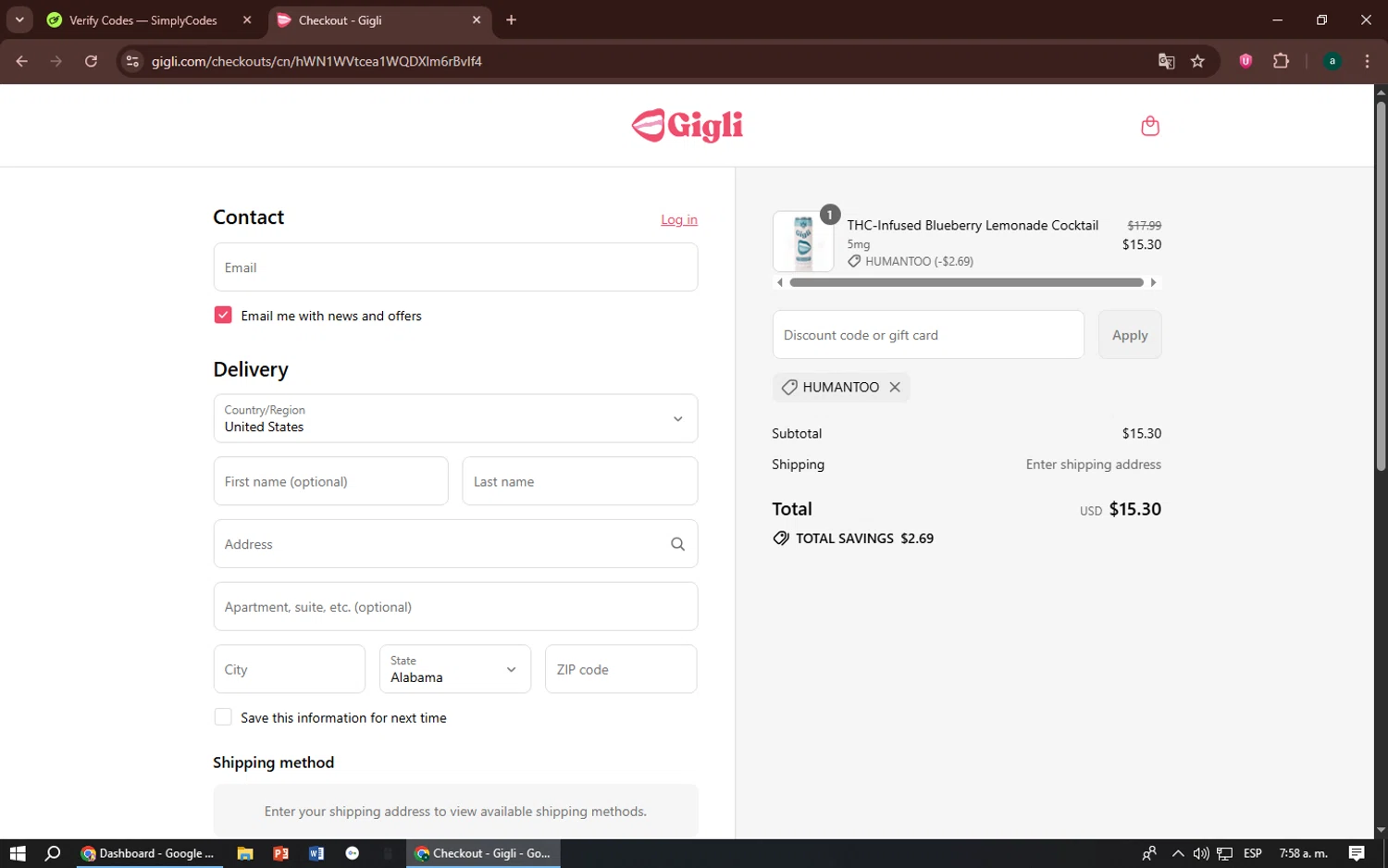Open PowerPoint from the taskbar
This screenshot has width=1388, height=868.
[281, 853]
